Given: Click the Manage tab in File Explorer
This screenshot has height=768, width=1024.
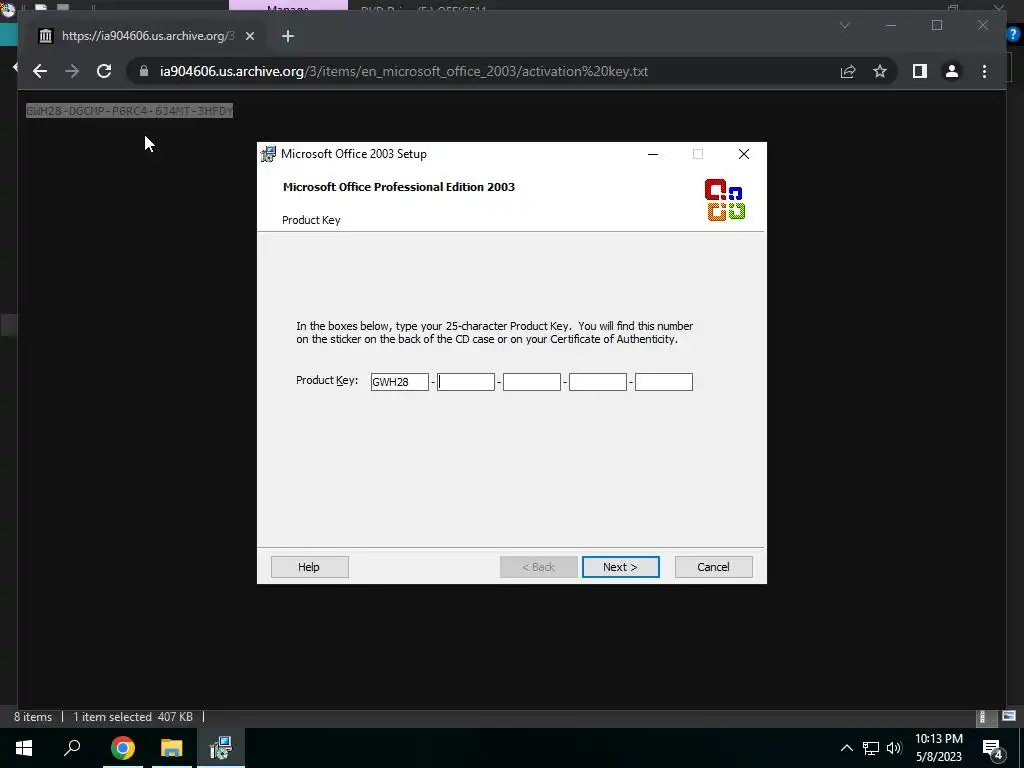Looking at the screenshot, I should click(288, 7).
